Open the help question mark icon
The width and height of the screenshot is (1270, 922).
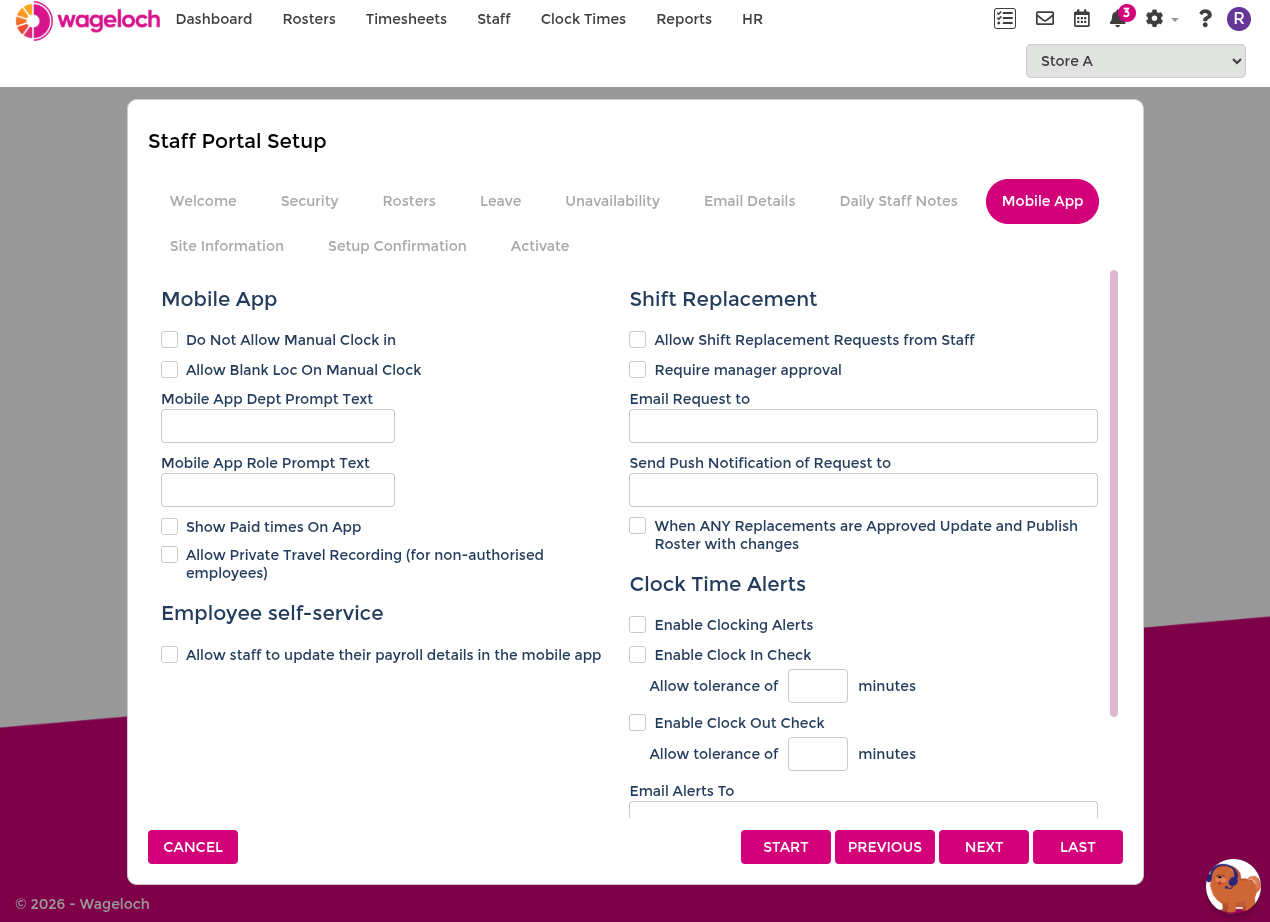coord(1205,18)
